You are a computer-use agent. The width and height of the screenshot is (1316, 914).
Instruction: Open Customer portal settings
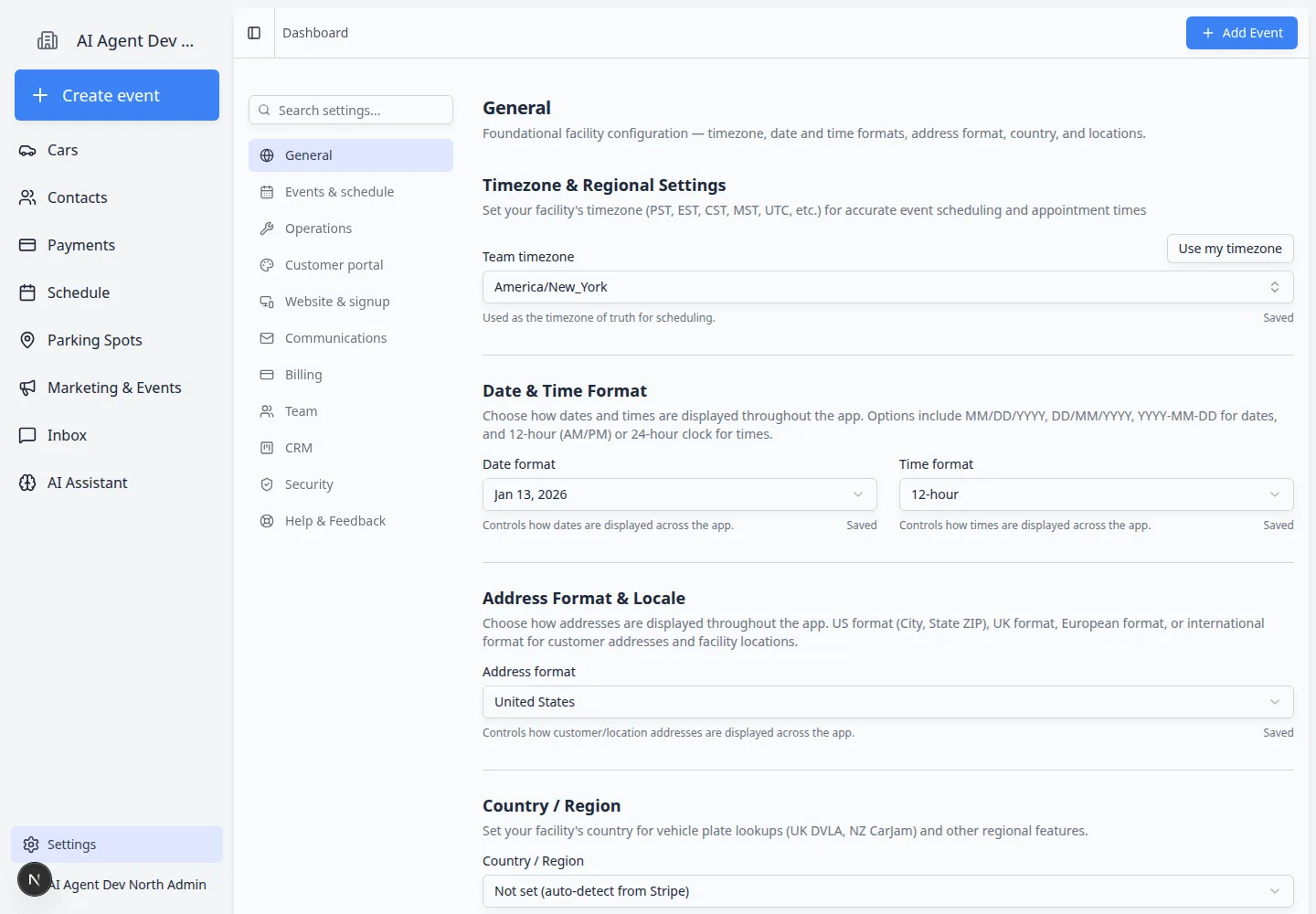pyautogui.click(x=351, y=265)
